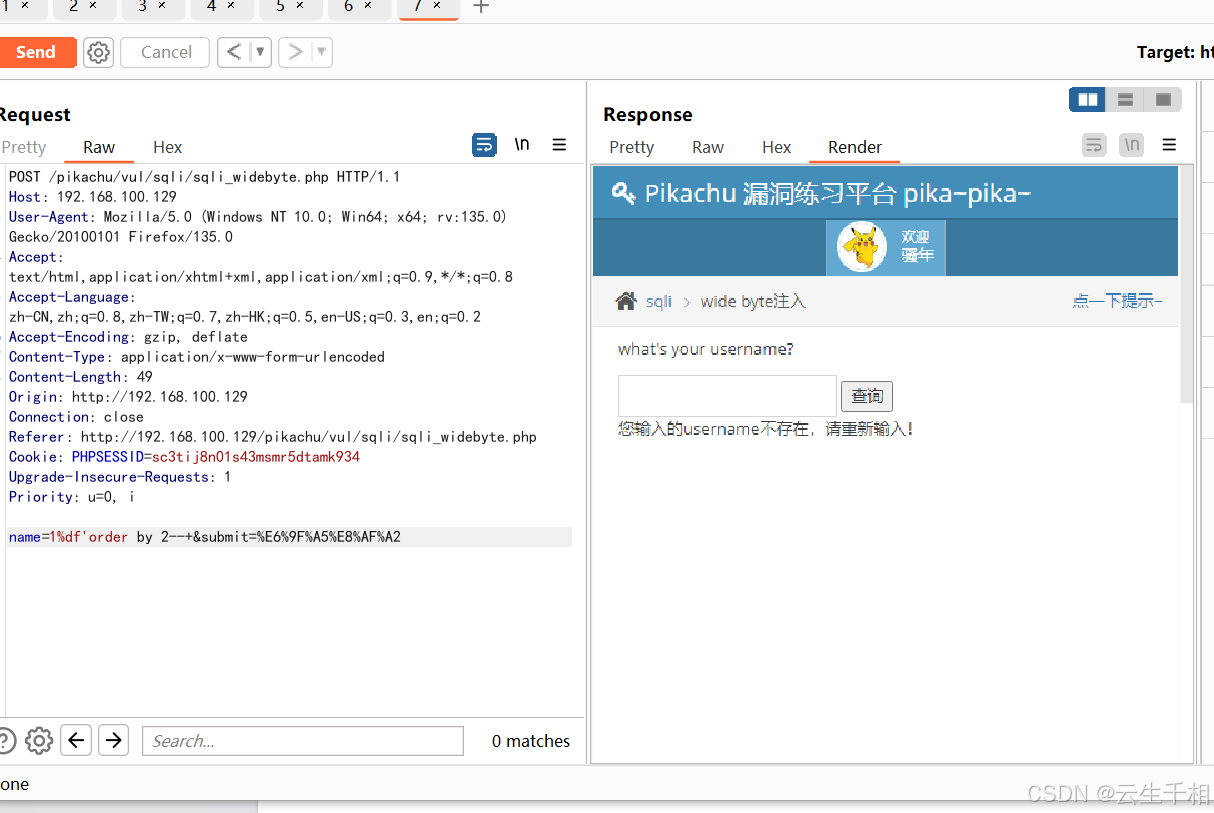Viewport: 1214px width, 813px height.
Task: Click previous search match arrow
Action: tap(77, 741)
